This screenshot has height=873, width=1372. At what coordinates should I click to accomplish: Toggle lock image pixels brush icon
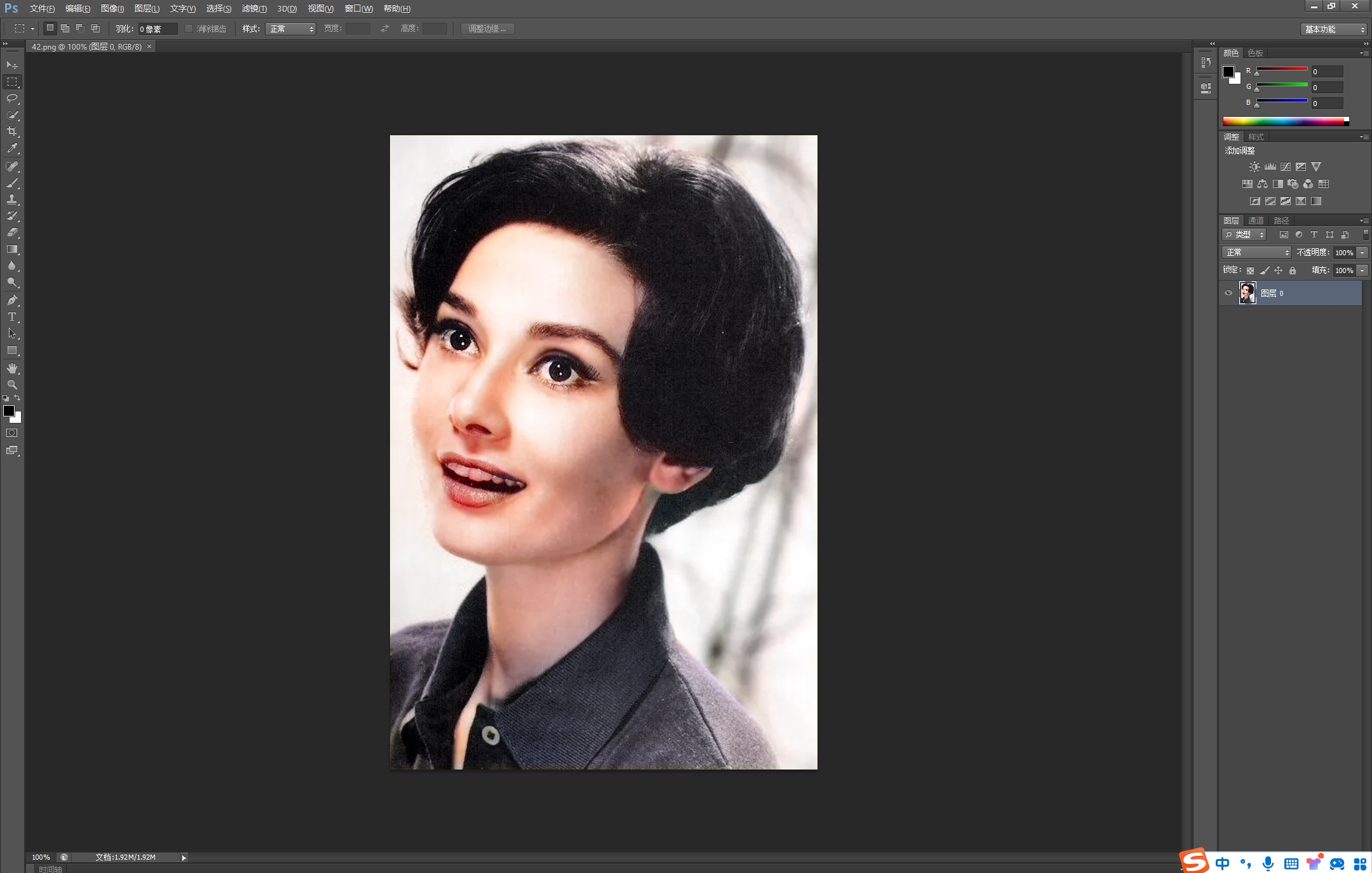[1265, 270]
